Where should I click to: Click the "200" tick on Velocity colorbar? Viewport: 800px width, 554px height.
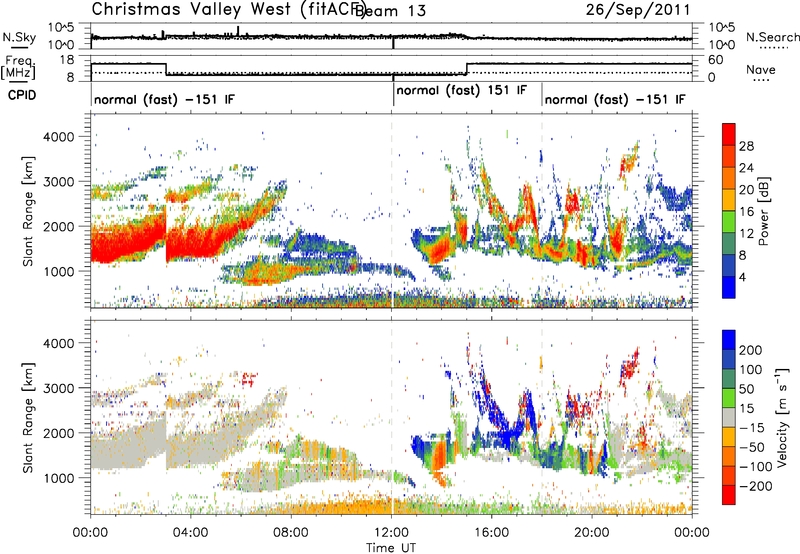[751, 350]
